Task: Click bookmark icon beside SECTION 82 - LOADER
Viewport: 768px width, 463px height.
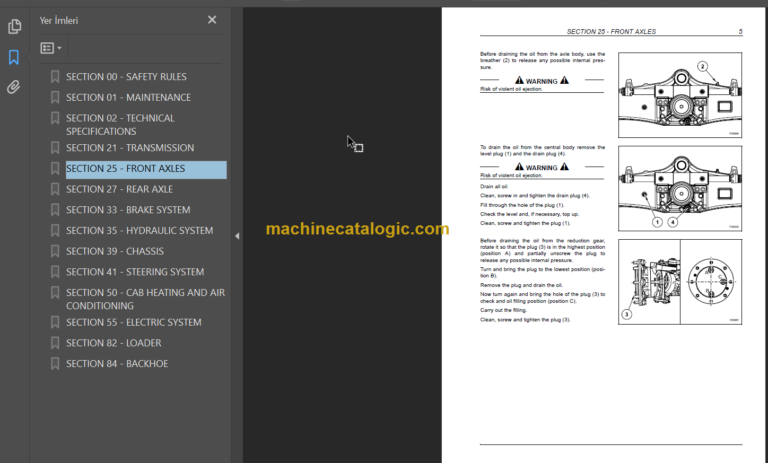Action: coord(55,343)
